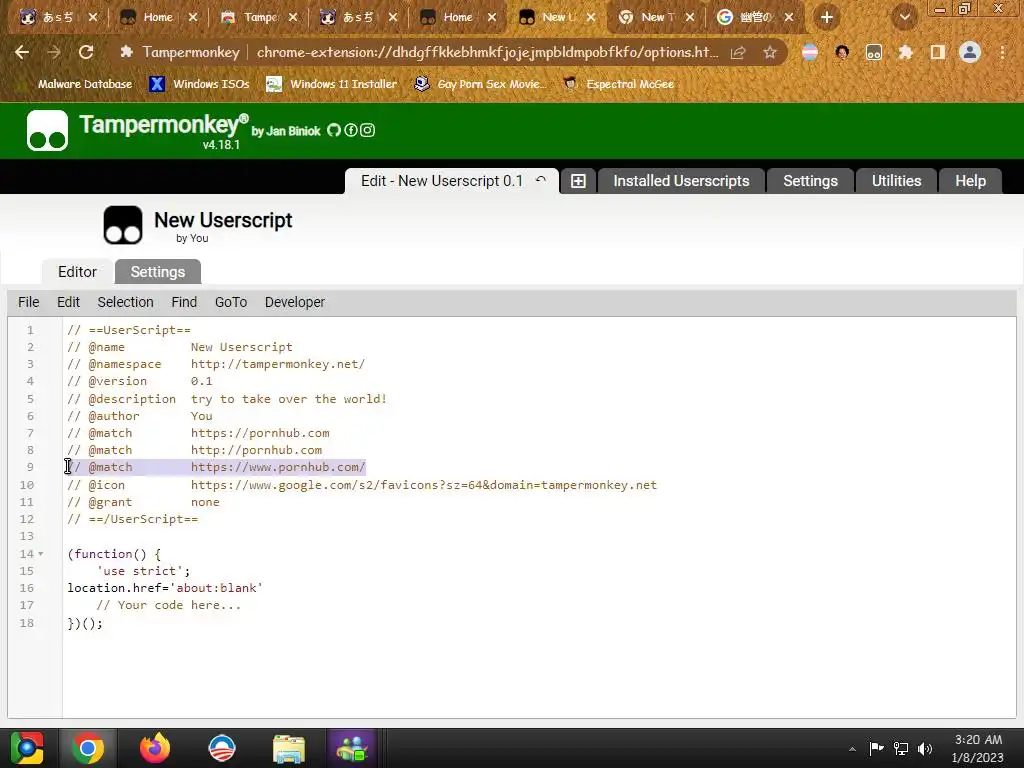Open the File menu in editor
The width and height of the screenshot is (1024, 768).
(29, 302)
